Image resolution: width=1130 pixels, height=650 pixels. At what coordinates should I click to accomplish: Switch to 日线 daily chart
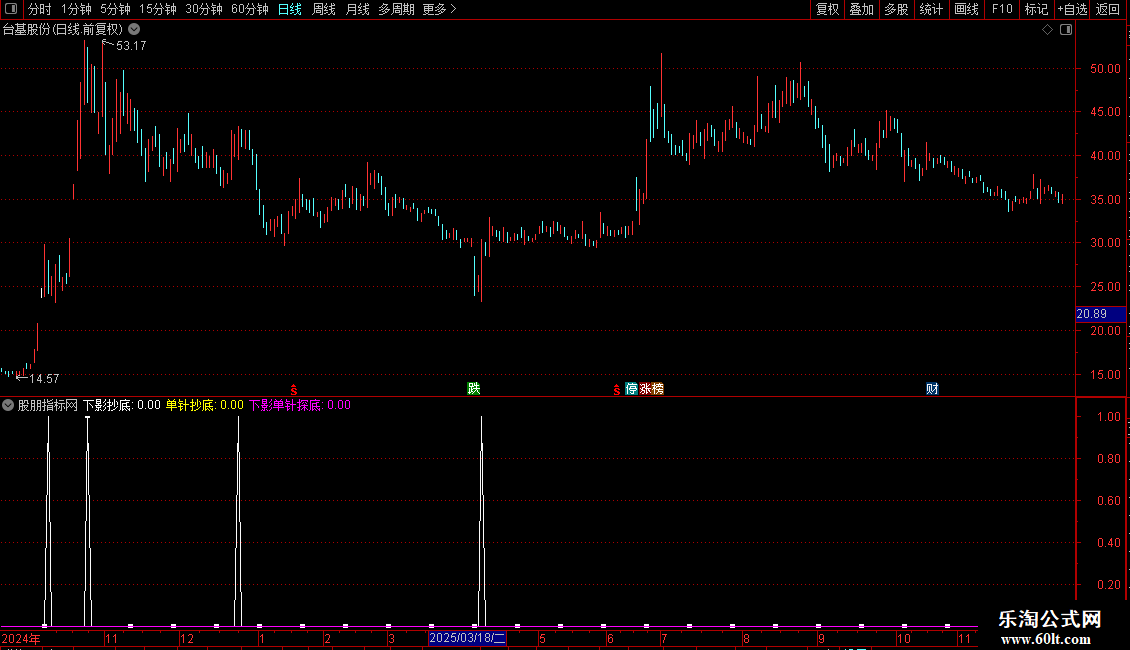coord(290,9)
